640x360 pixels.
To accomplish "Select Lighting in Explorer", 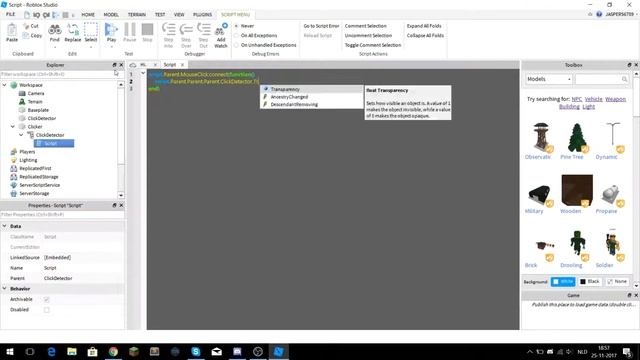I will pyautogui.click(x=28, y=160).
